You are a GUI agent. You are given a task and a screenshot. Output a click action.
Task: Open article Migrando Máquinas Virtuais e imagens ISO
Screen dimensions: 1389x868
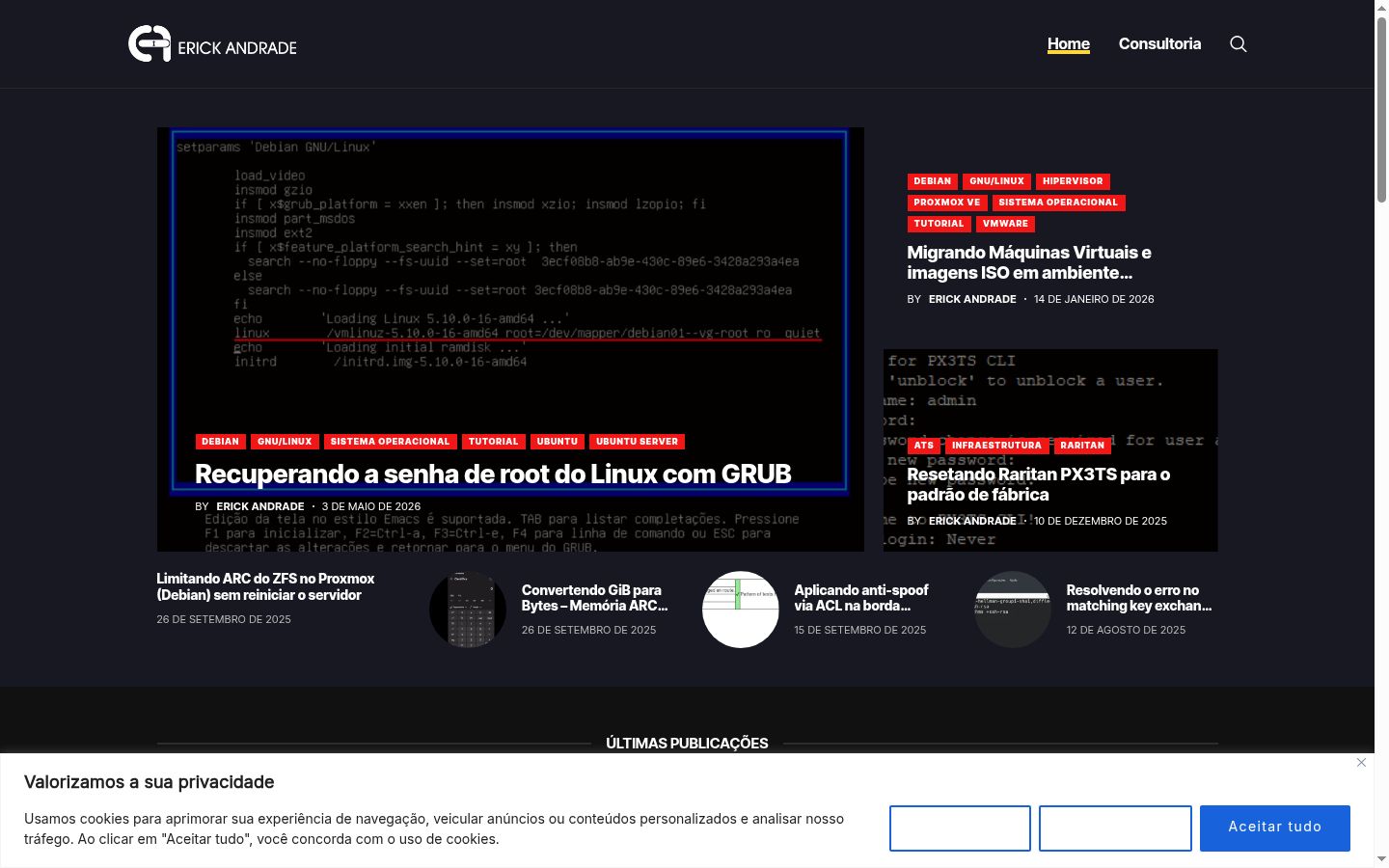[x=1029, y=262]
